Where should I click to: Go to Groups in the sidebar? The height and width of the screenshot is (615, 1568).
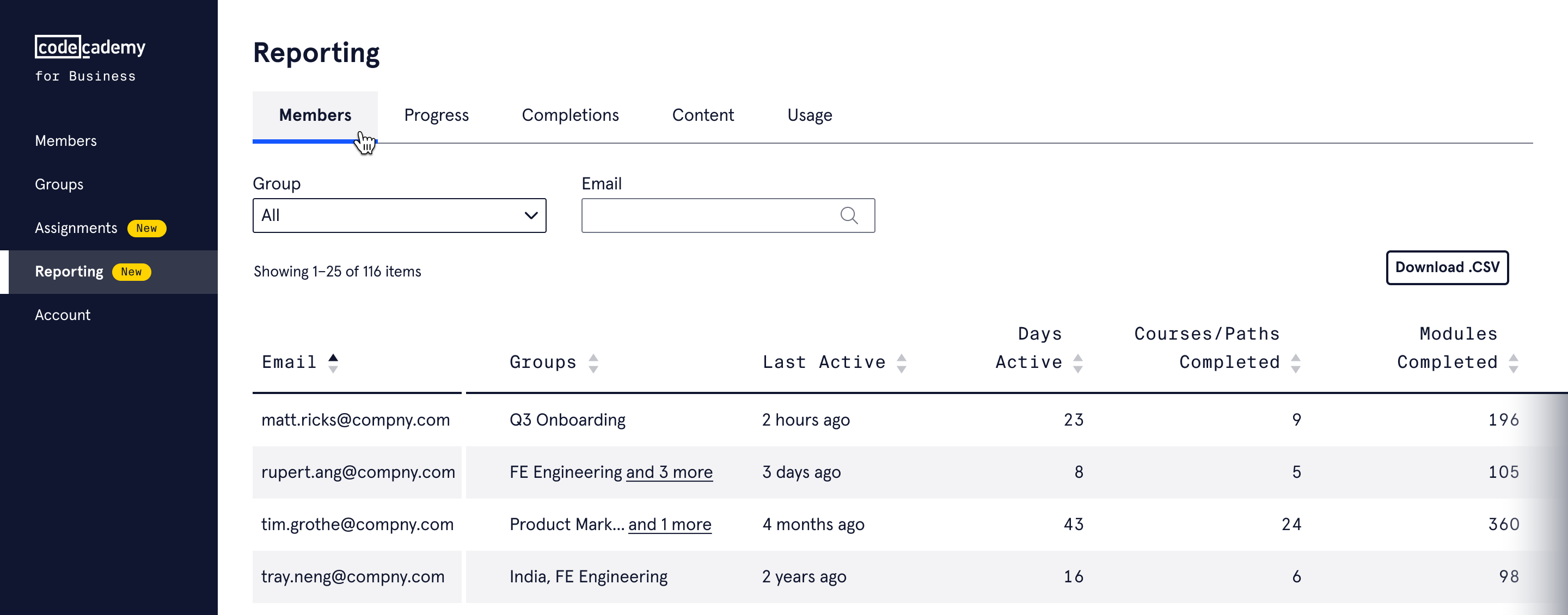pos(59,184)
